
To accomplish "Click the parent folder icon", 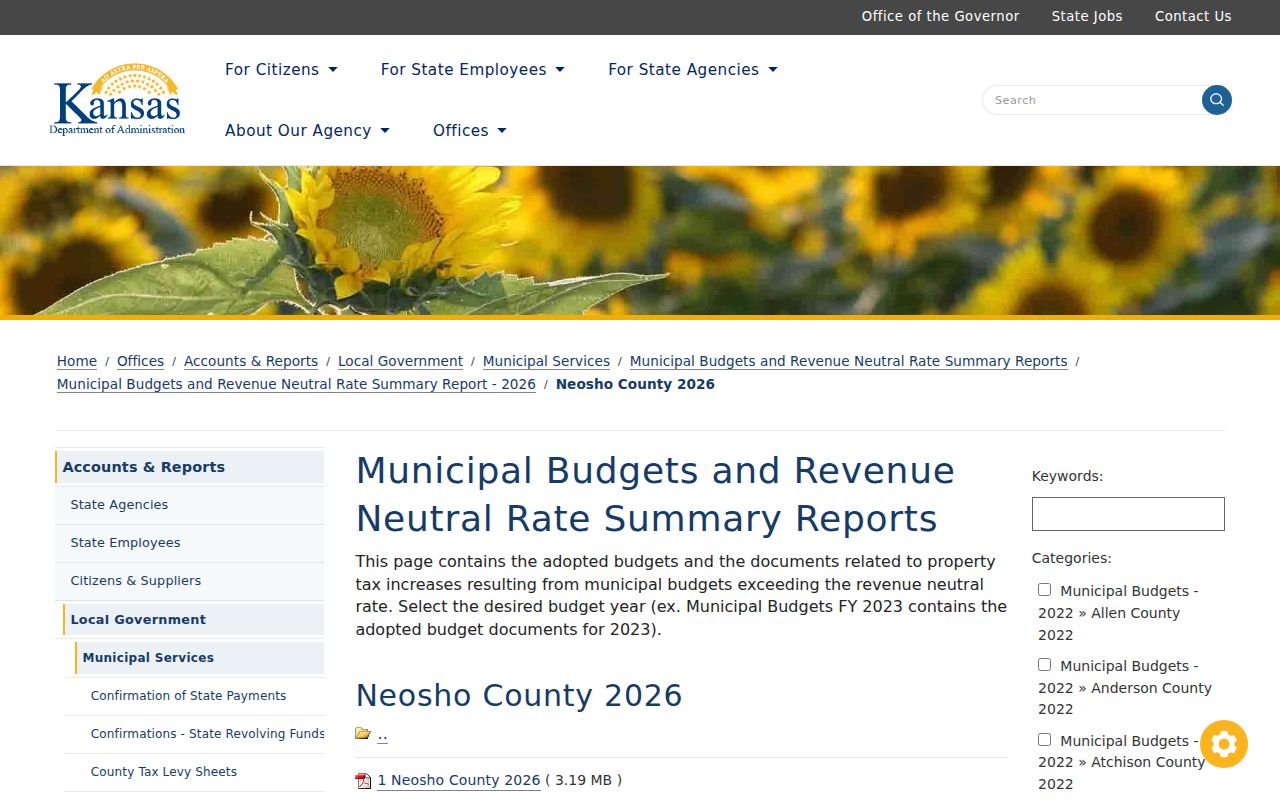I will point(363,734).
